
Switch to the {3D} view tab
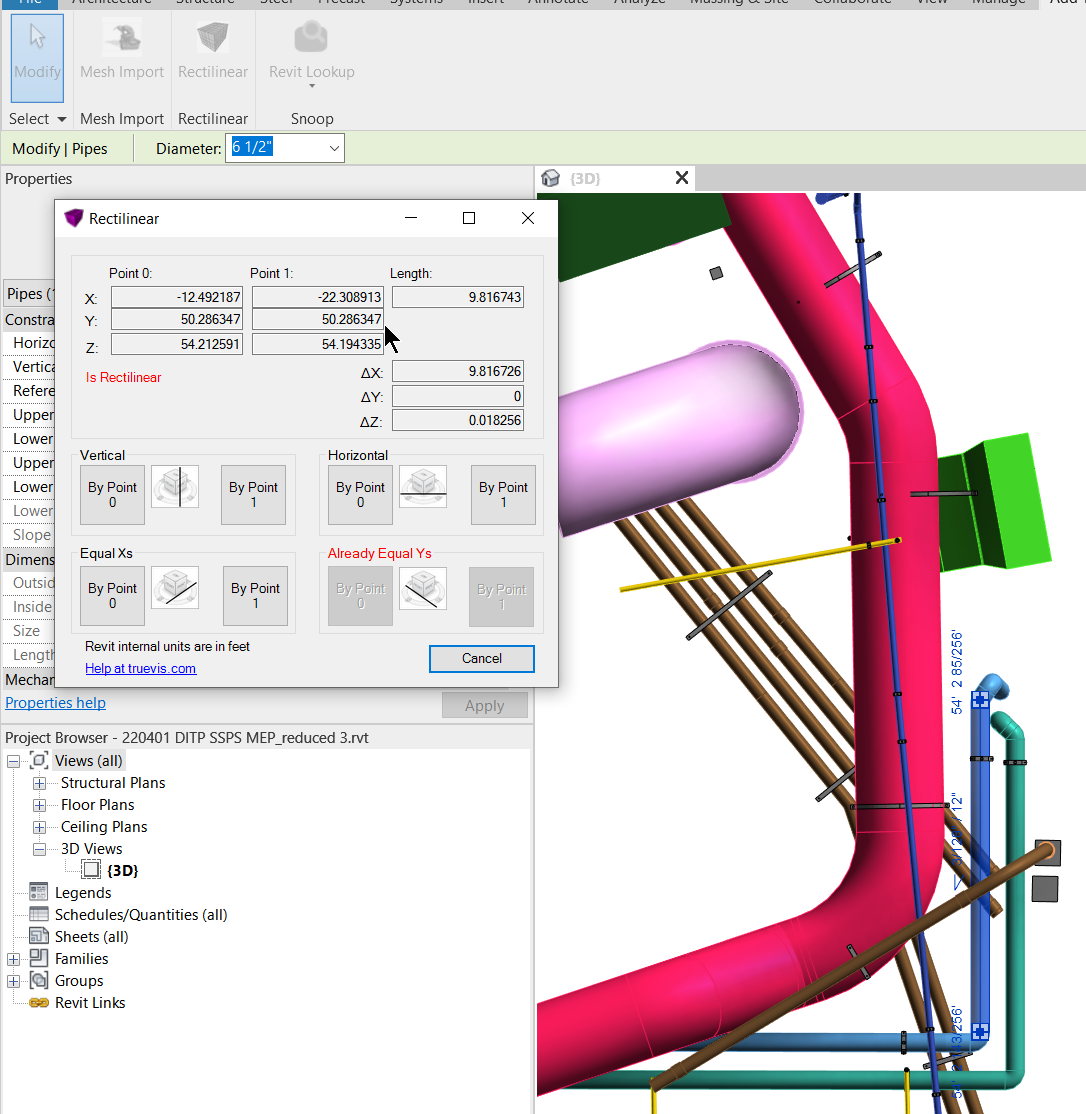pyautogui.click(x=585, y=178)
